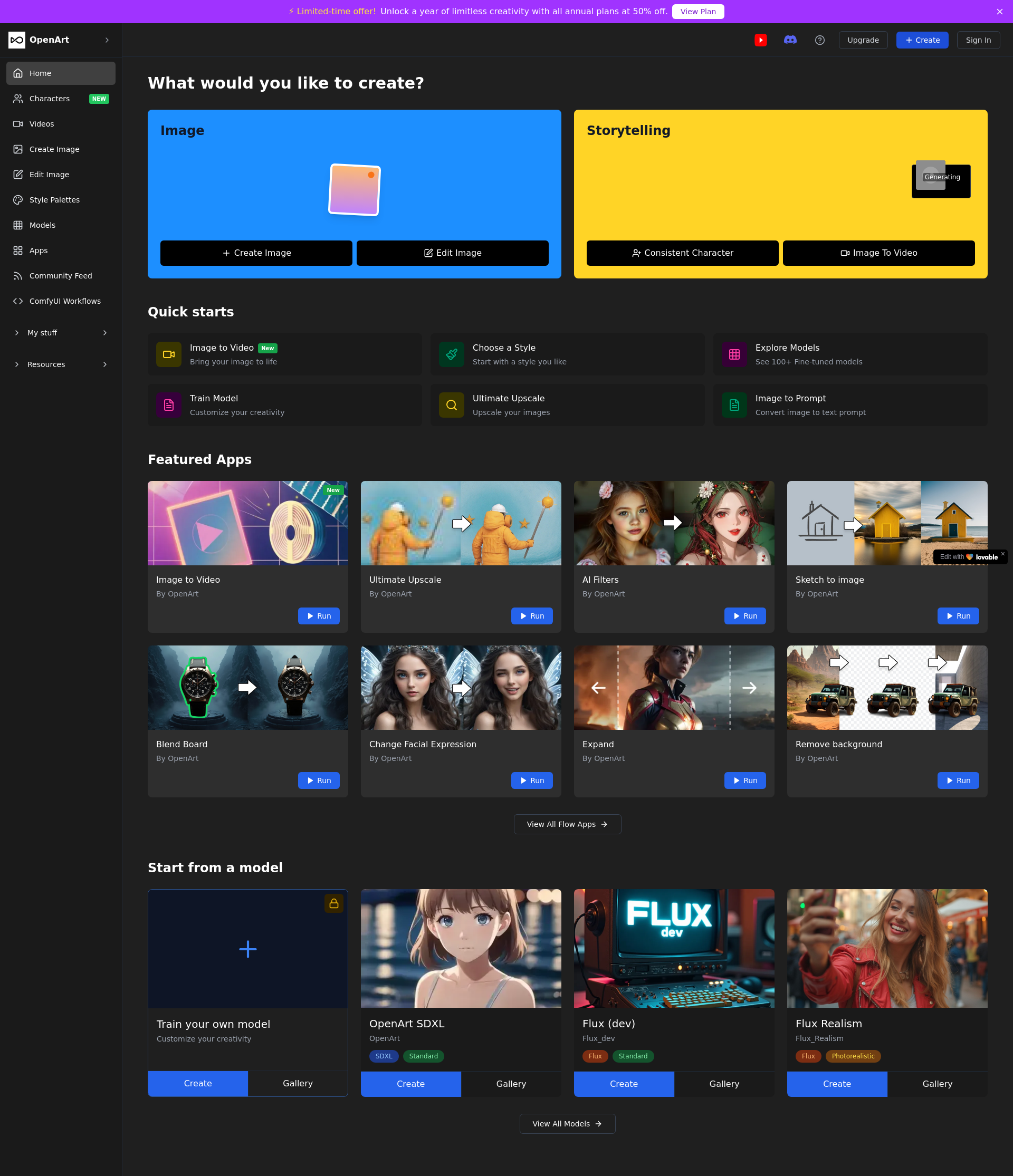Click View All Flow Apps link
The width and height of the screenshot is (1013, 1176).
click(567, 824)
